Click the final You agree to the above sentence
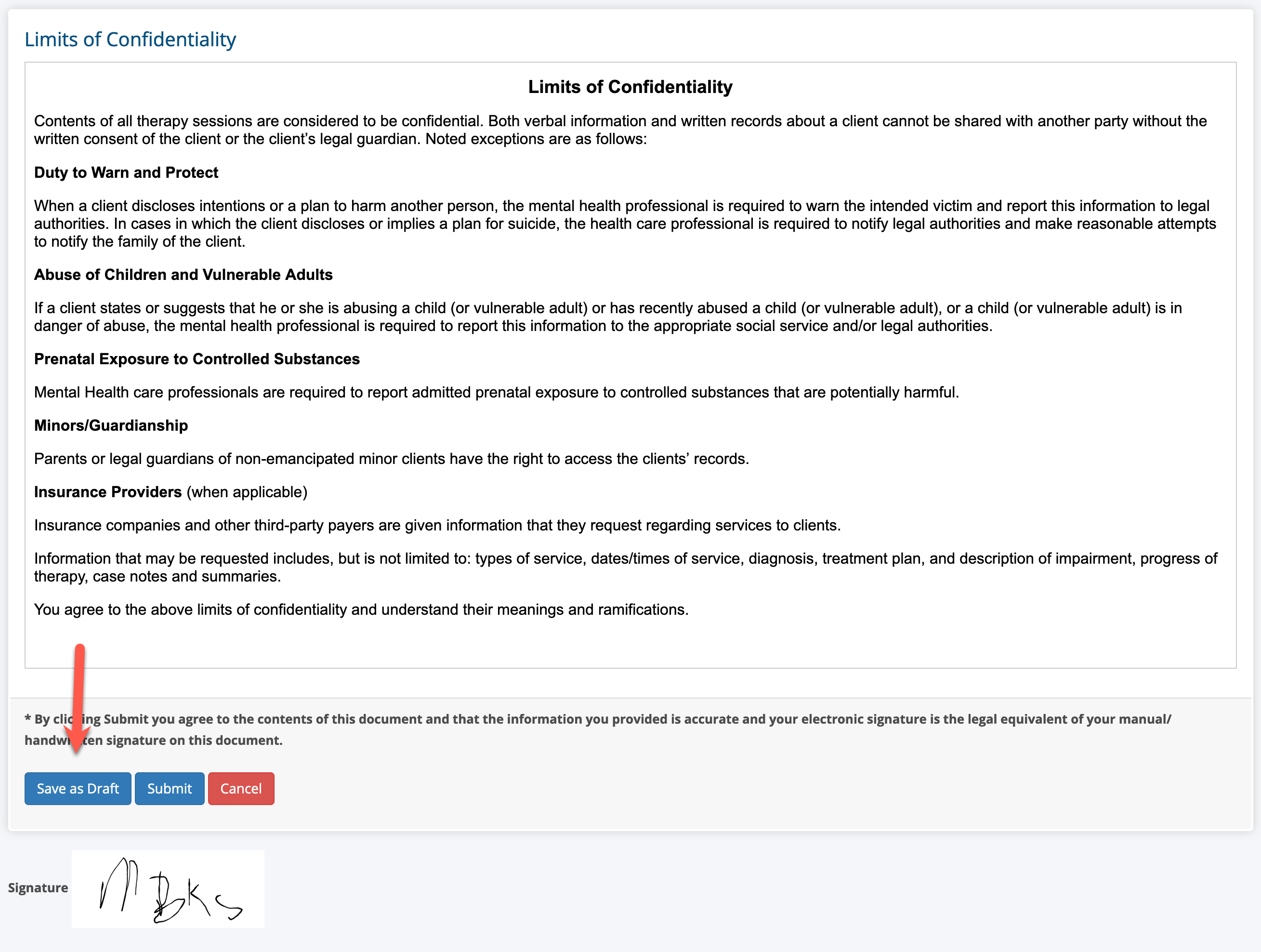This screenshot has width=1261, height=952. click(361, 609)
